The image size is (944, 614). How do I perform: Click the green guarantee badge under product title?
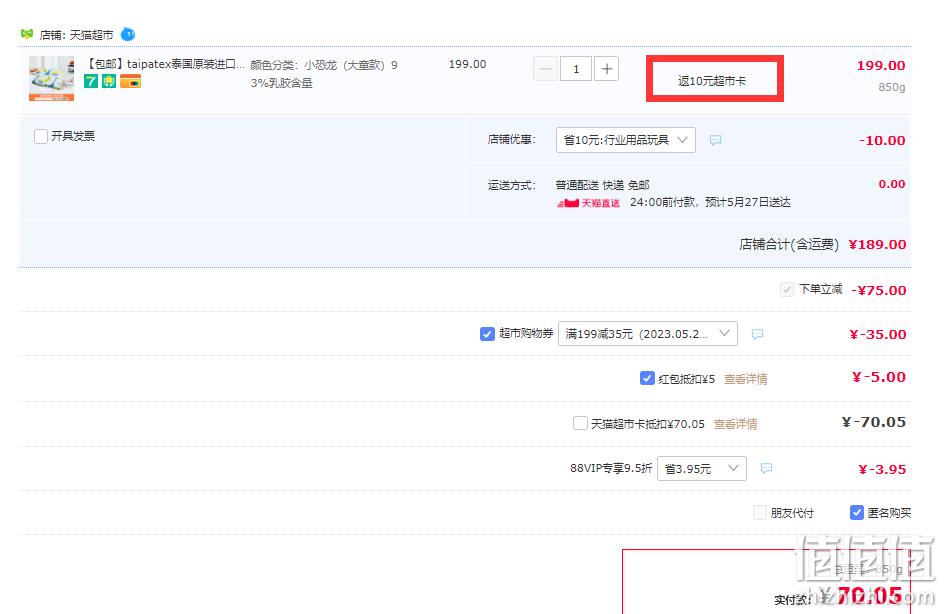pos(109,81)
